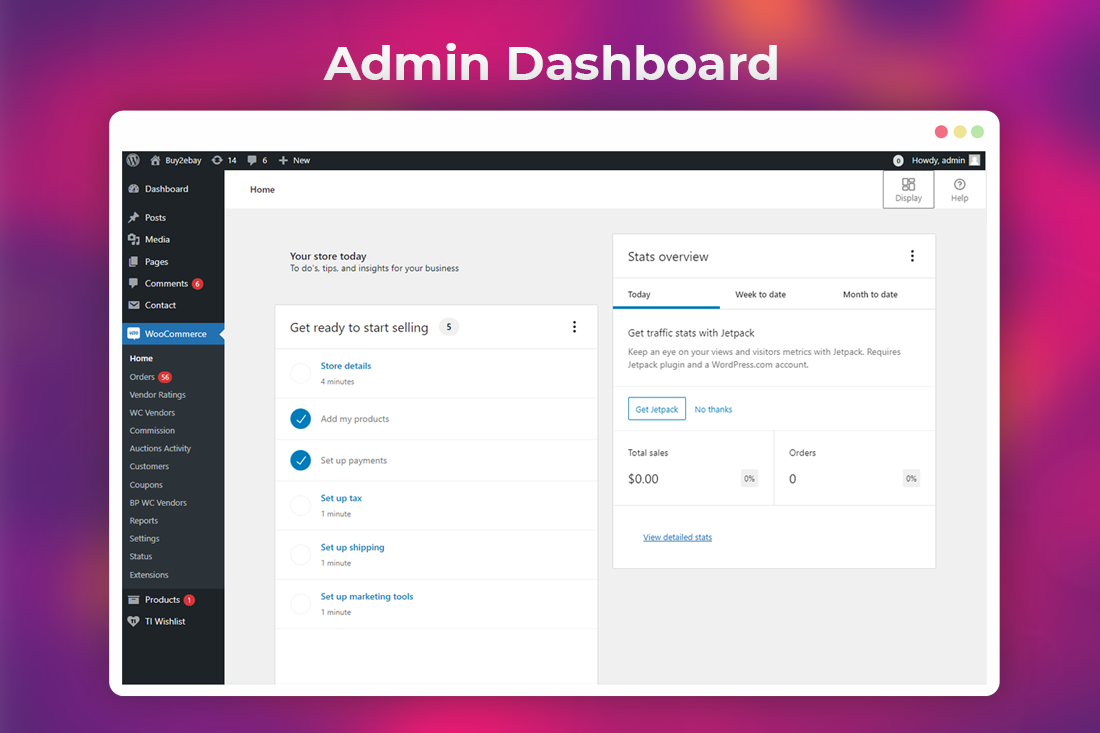Open the Buy2ebay site home icon
Screen dimensions: 1100x733
click(155, 160)
